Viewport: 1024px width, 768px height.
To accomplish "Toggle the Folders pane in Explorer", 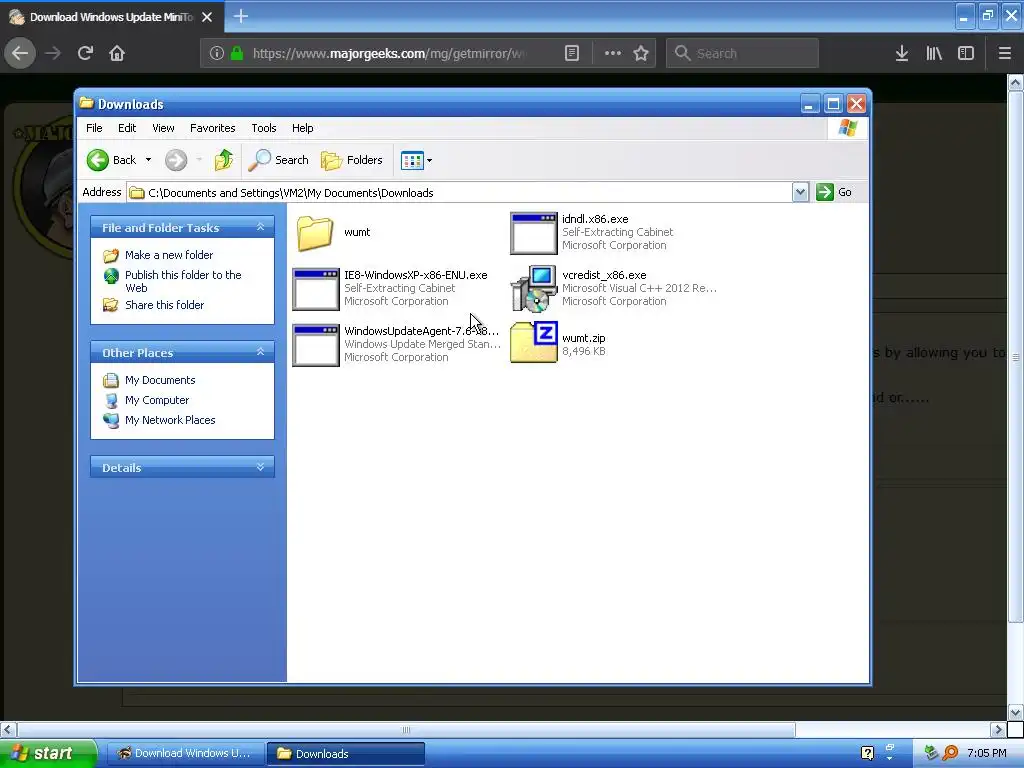I will tap(352, 160).
